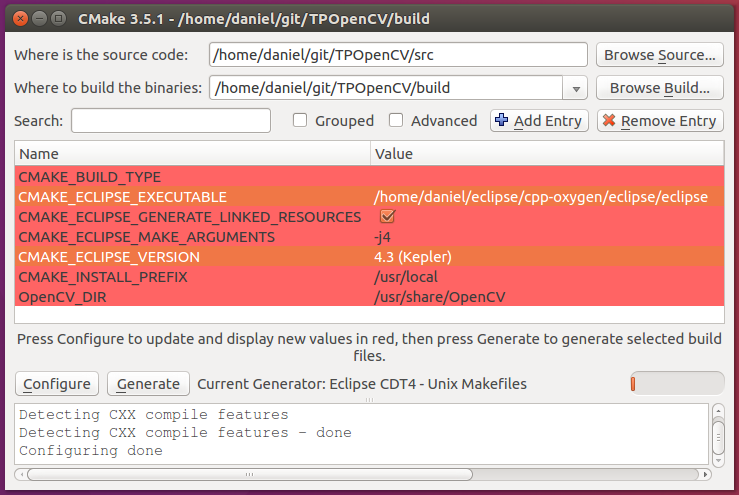Click the 4.3 (Kepler) value
Image resolution: width=739 pixels, height=495 pixels.
(x=412, y=257)
